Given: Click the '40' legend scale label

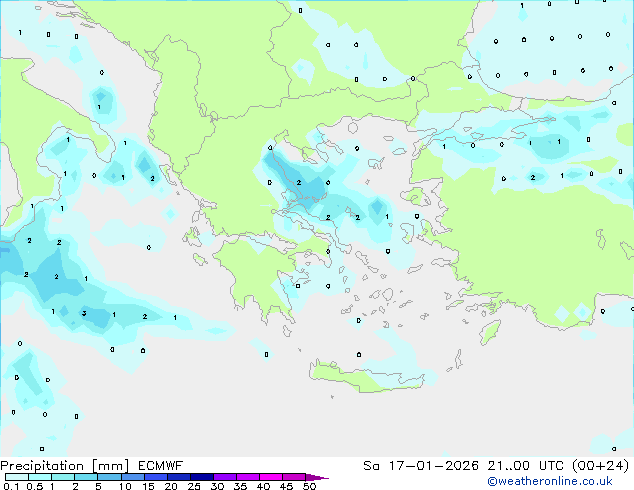Looking at the screenshot, I should (263, 486).
